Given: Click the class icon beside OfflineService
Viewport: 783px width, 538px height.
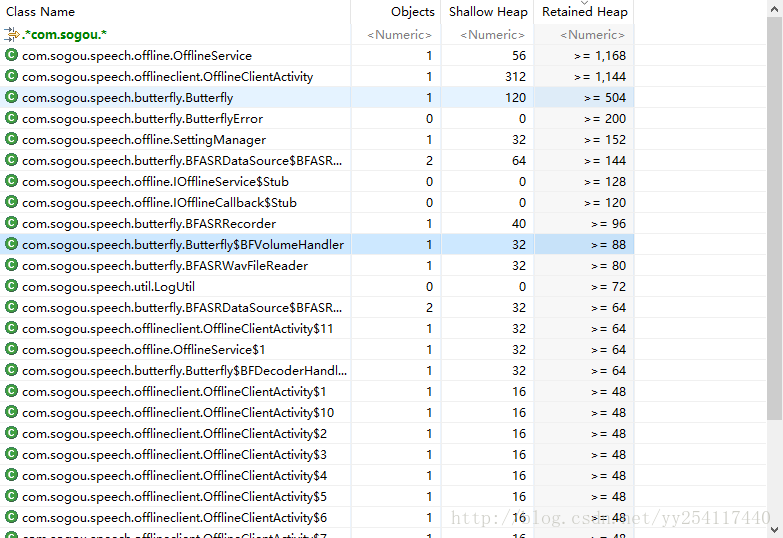Looking at the screenshot, I should 11,56.
